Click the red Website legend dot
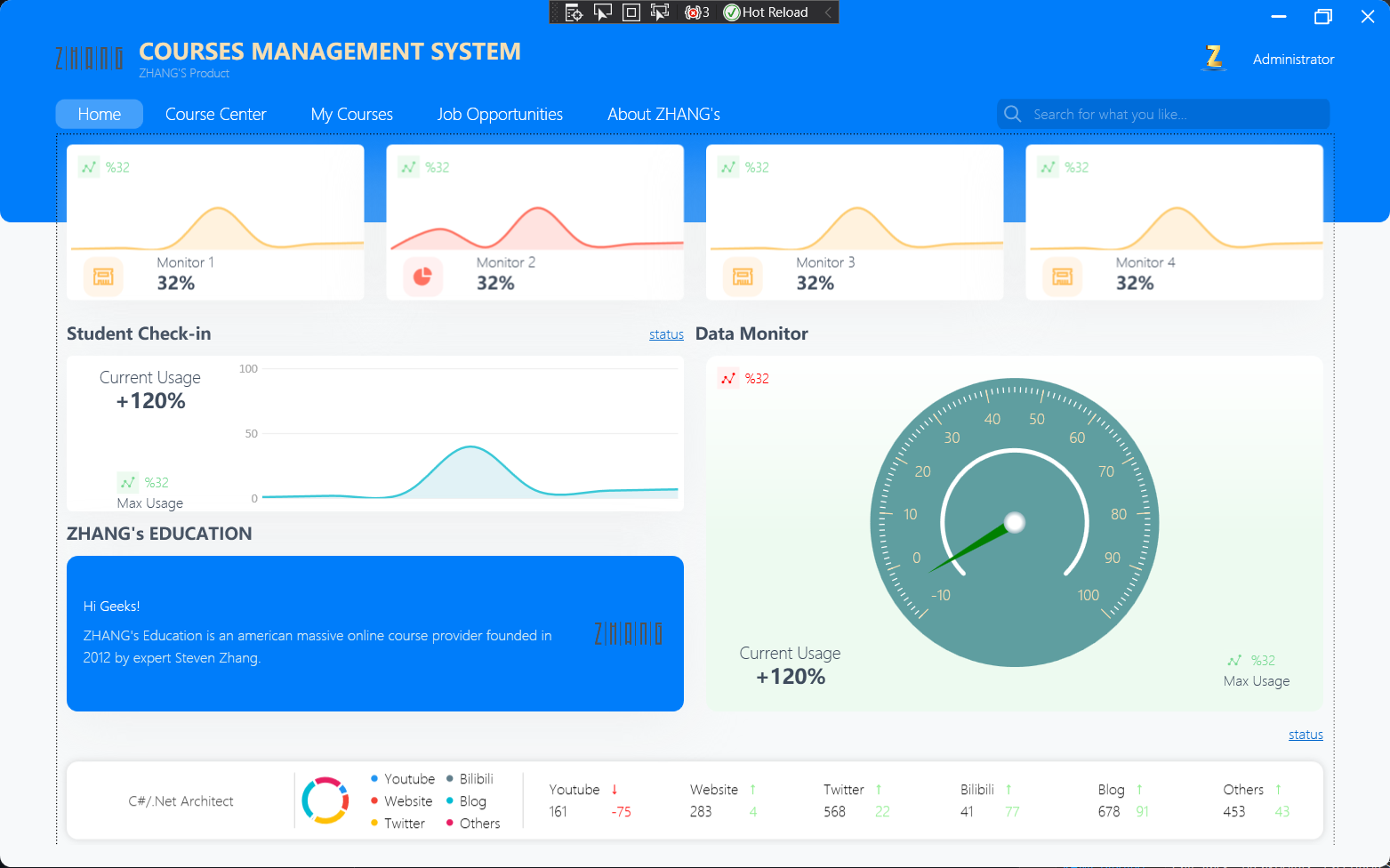1390x868 pixels. tap(374, 800)
